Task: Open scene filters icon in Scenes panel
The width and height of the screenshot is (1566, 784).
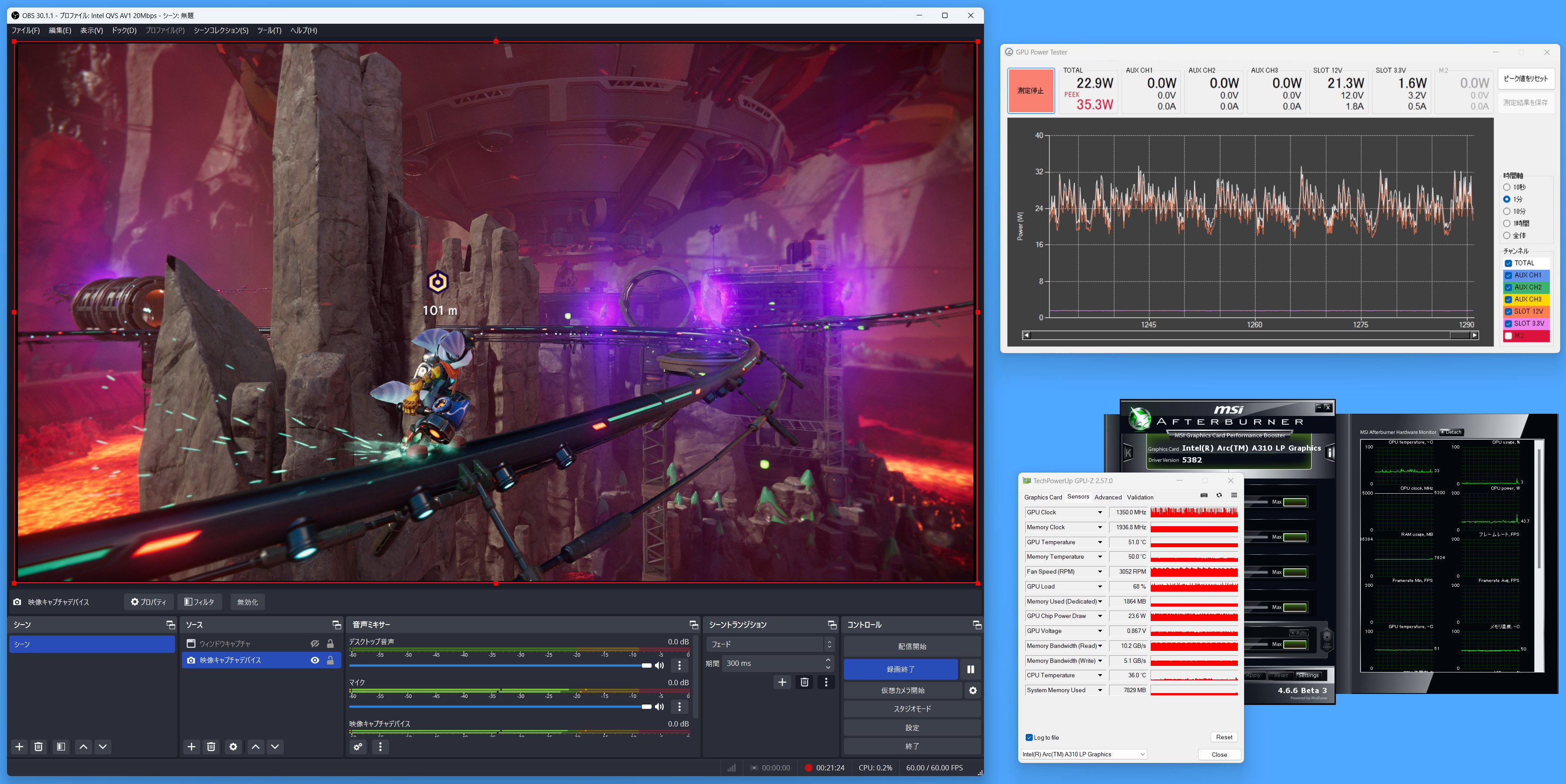Action: pos(61,747)
